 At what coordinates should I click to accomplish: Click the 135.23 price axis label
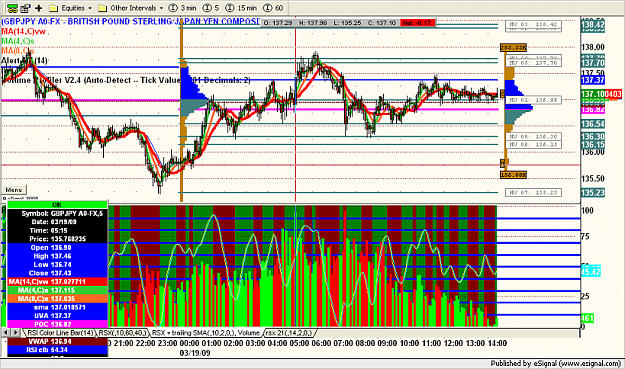coord(593,192)
